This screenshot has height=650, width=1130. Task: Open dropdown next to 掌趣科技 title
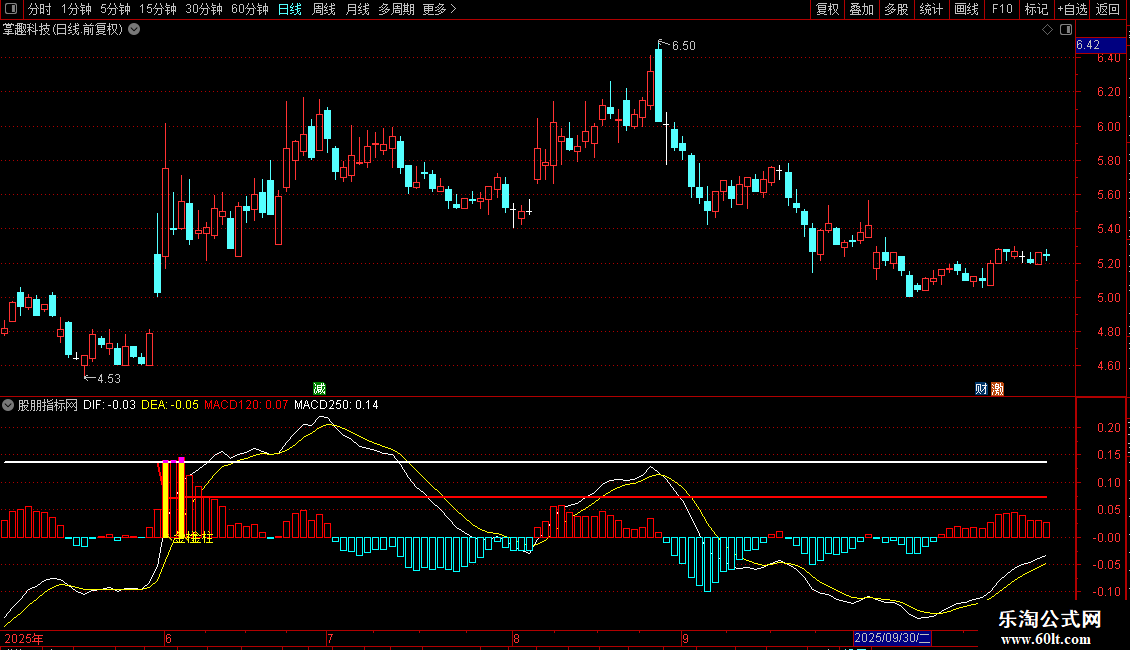point(134,30)
